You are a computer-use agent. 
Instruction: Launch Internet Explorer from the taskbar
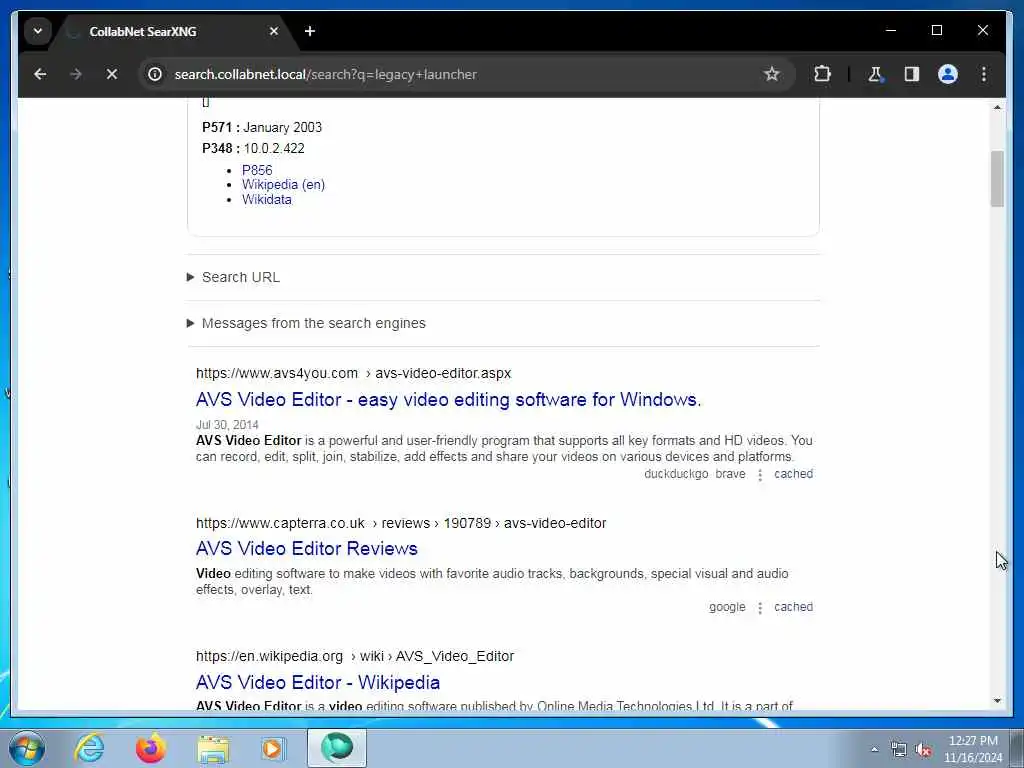[x=89, y=748]
